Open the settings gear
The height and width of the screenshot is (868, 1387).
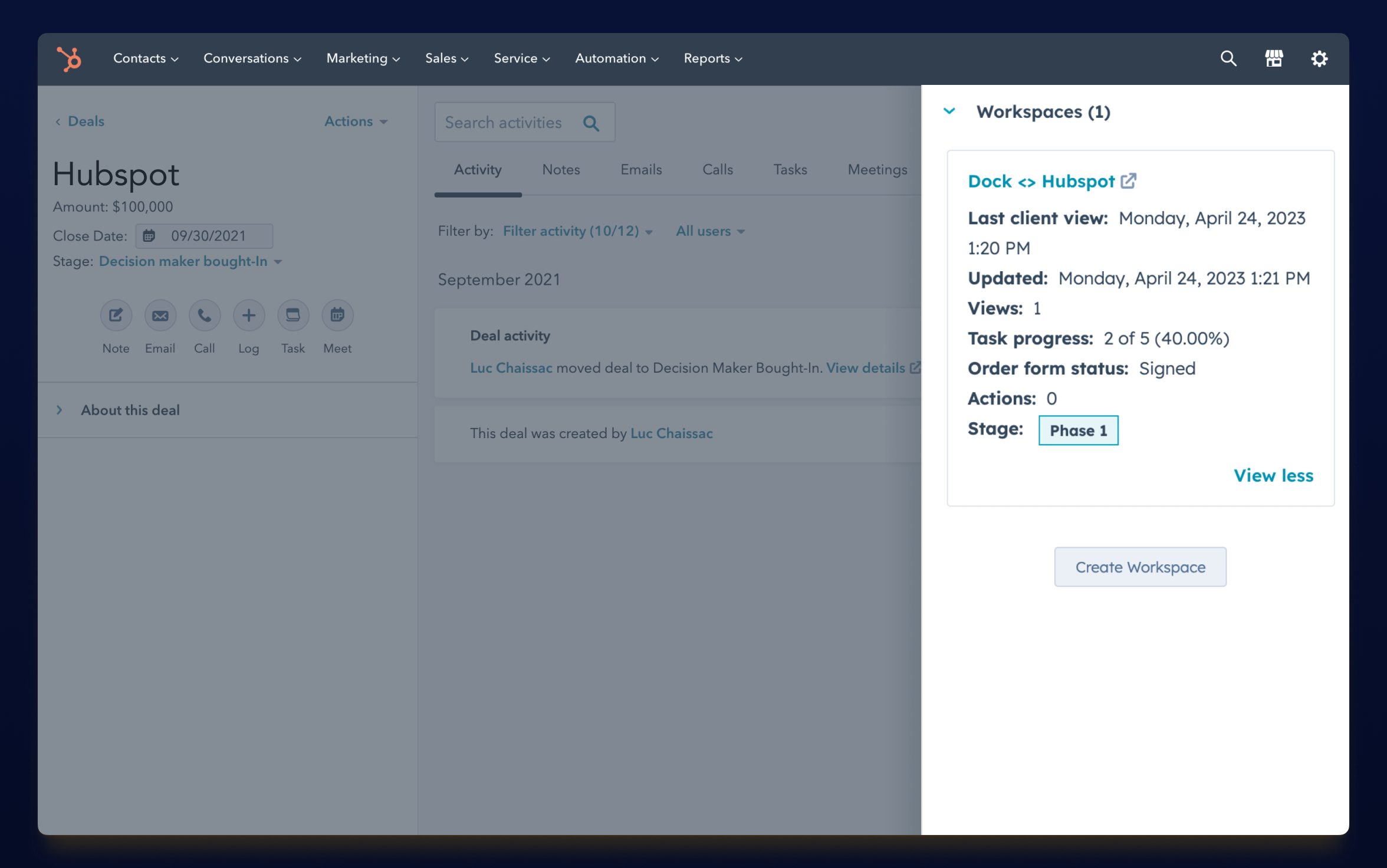[1319, 58]
